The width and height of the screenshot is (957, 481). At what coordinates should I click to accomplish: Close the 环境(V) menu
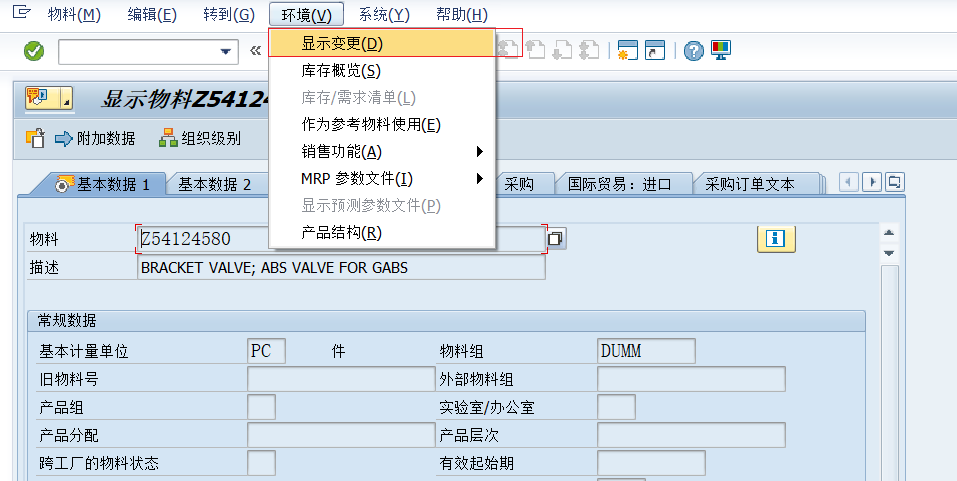click(x=306, y=15)
